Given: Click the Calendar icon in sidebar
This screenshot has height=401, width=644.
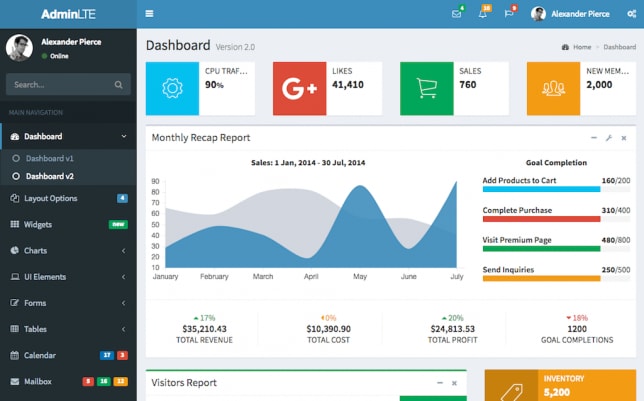Looking at the screenshot, I should pos(15,355).
